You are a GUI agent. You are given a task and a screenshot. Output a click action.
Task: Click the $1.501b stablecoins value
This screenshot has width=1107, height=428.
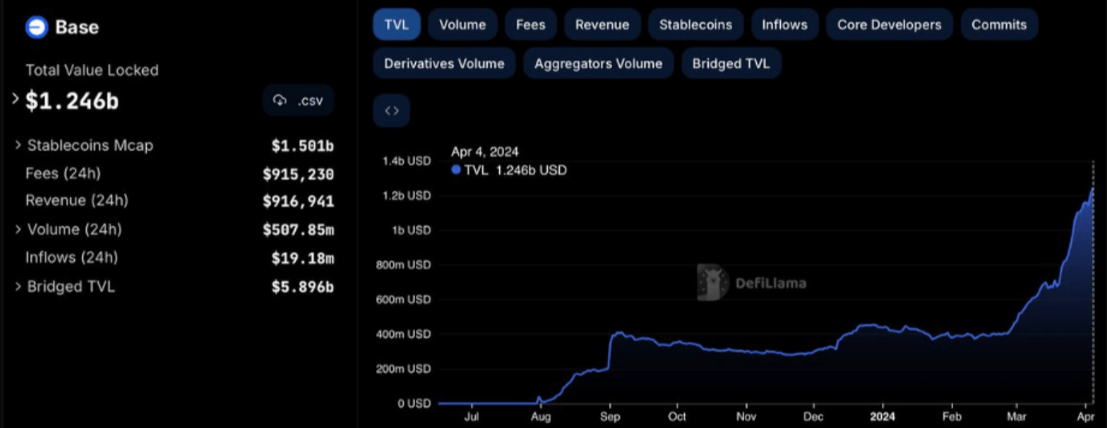click(x=303, y=145)
